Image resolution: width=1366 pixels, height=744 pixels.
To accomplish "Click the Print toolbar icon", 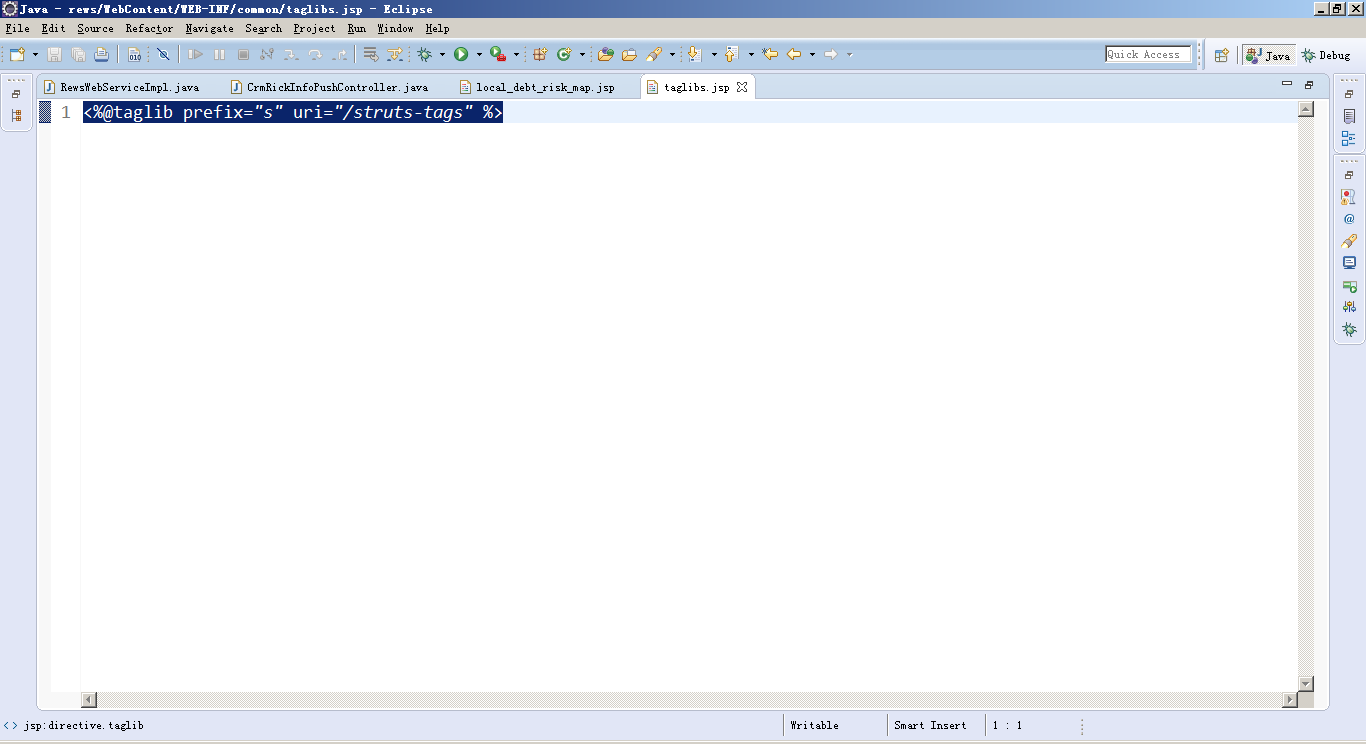I will (x=101, y=54).
